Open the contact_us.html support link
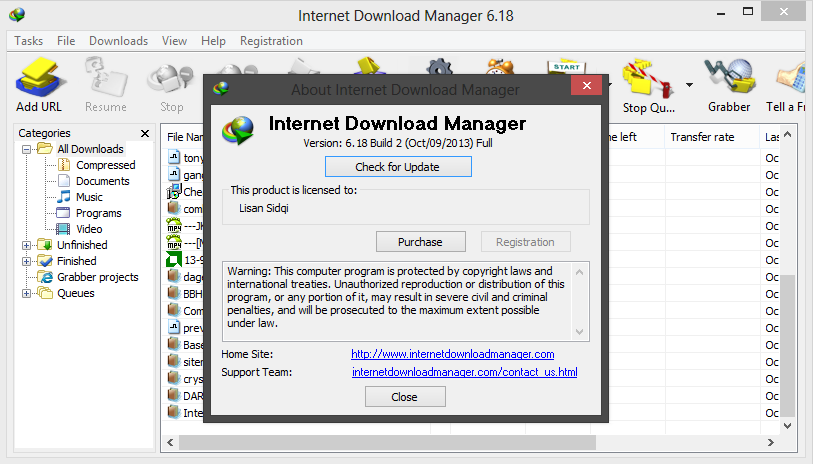Viewport: 813px width, 464px height. click(x=465, y=372)
